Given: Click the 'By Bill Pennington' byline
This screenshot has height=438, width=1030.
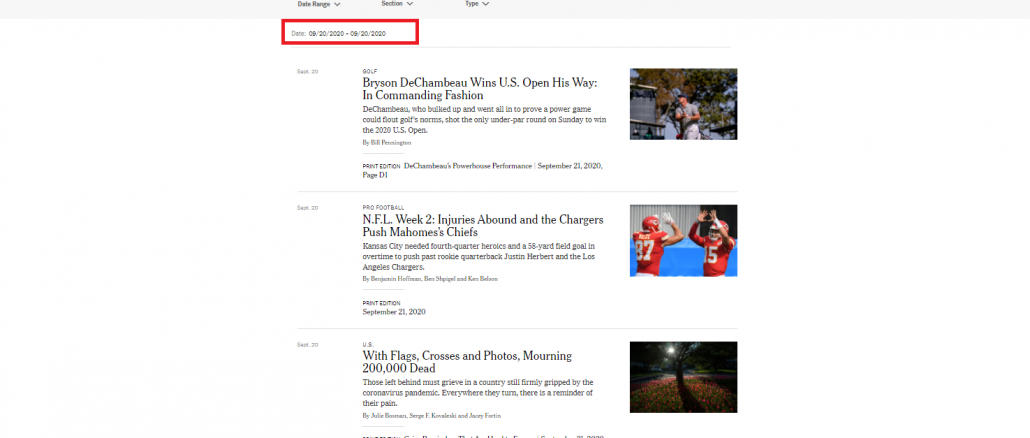Looking at the screenshot, I should [x=387, y=142].
